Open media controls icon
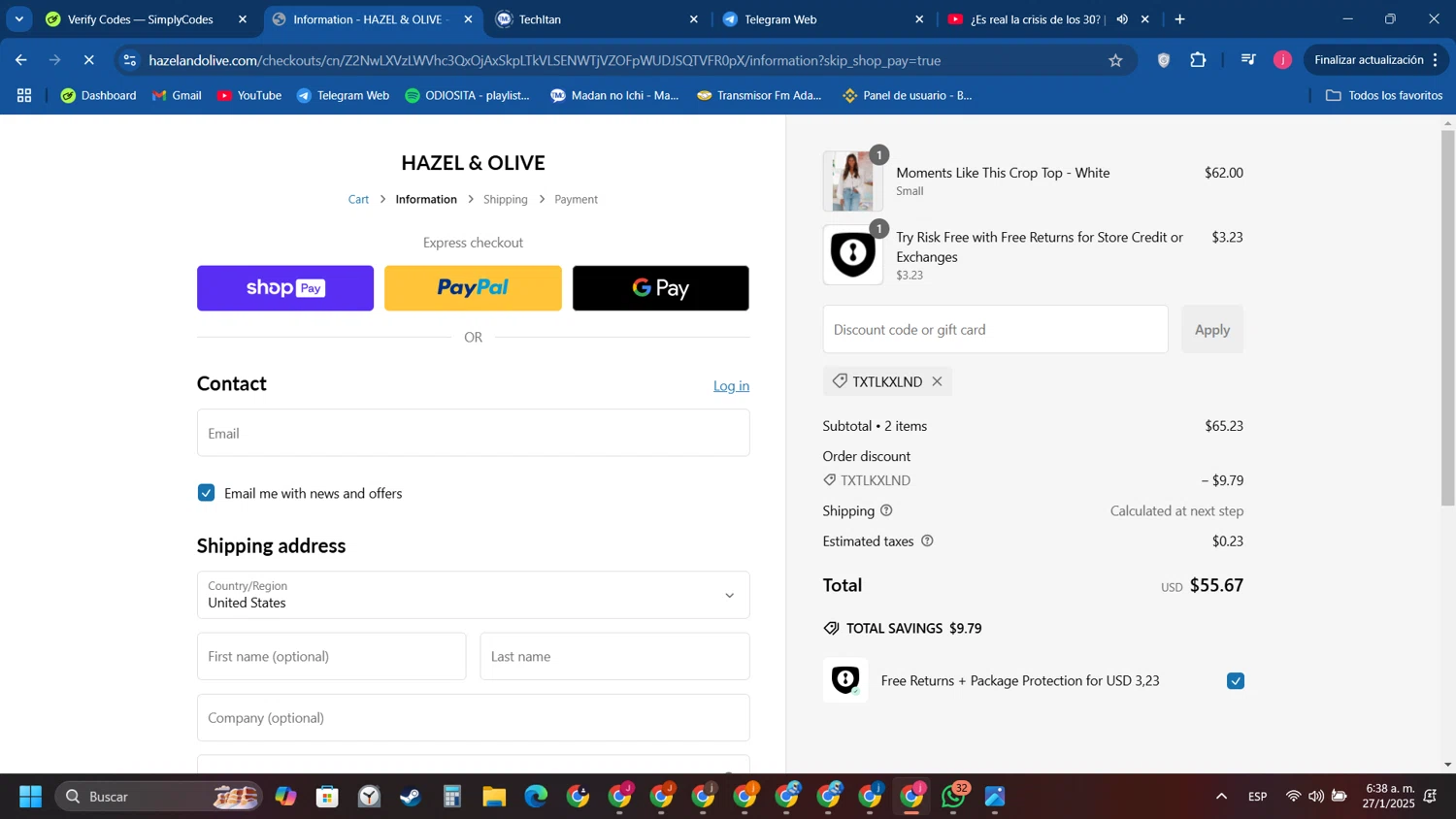 point(1248,60)
